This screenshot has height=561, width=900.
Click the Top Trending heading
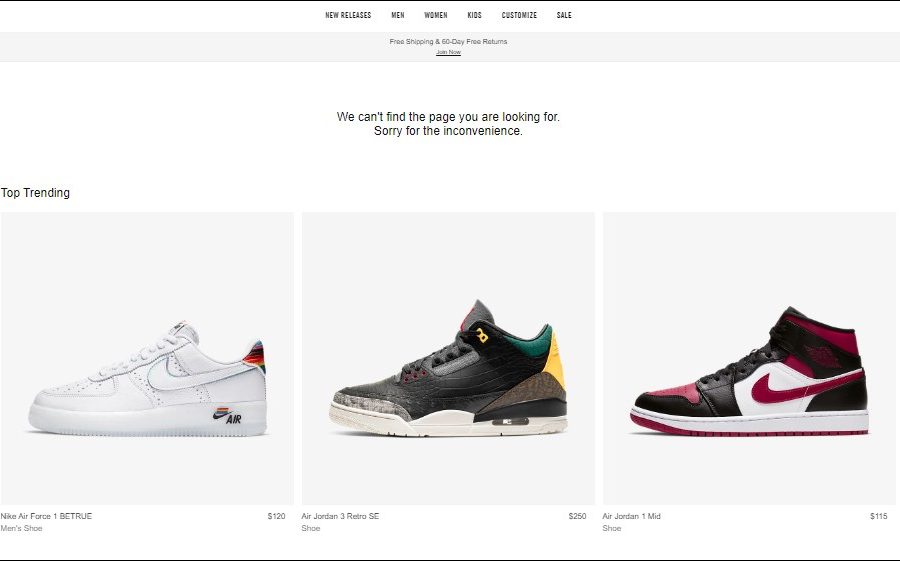(35, 193)
